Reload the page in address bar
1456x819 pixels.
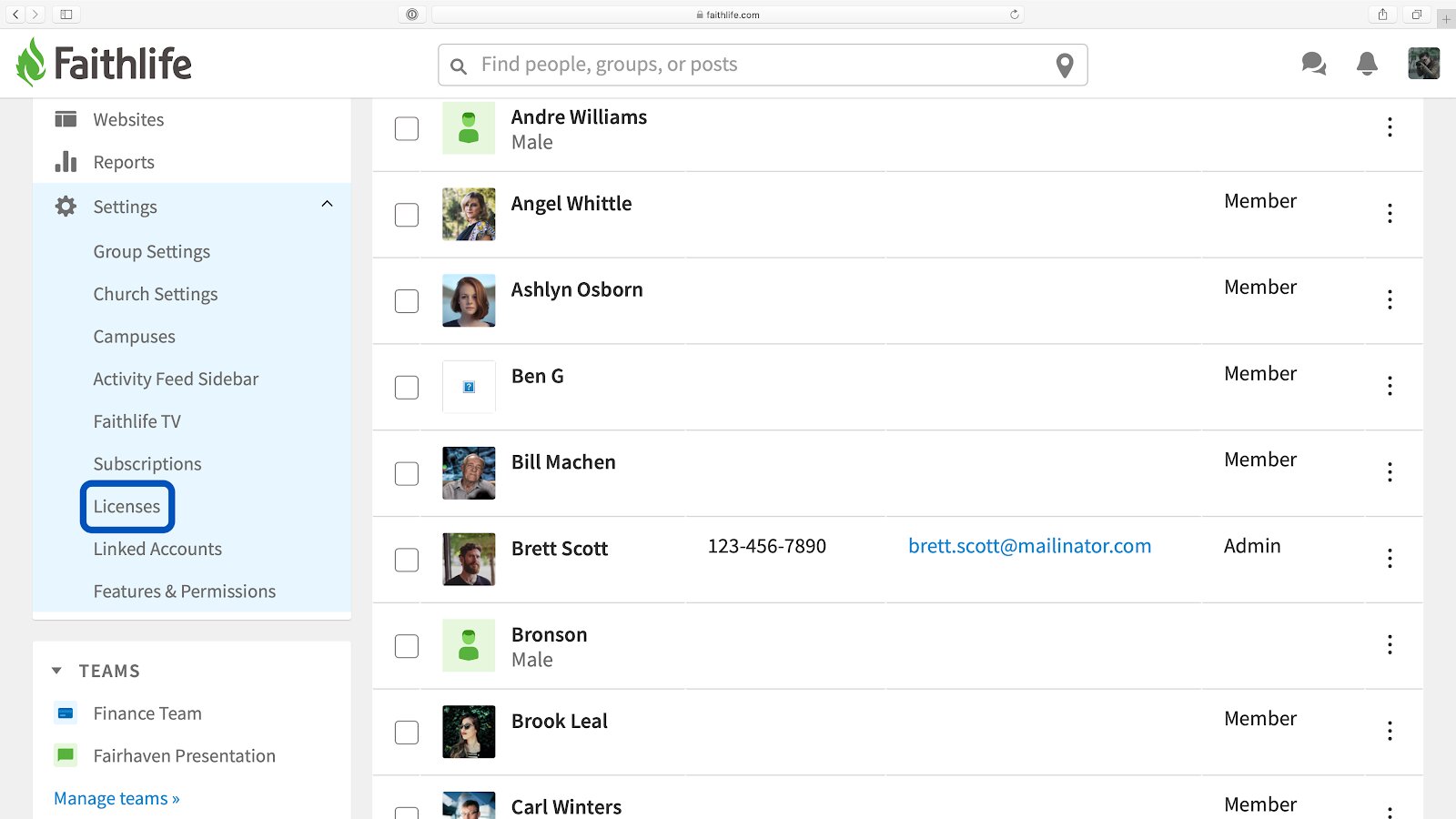(1015, 15)
